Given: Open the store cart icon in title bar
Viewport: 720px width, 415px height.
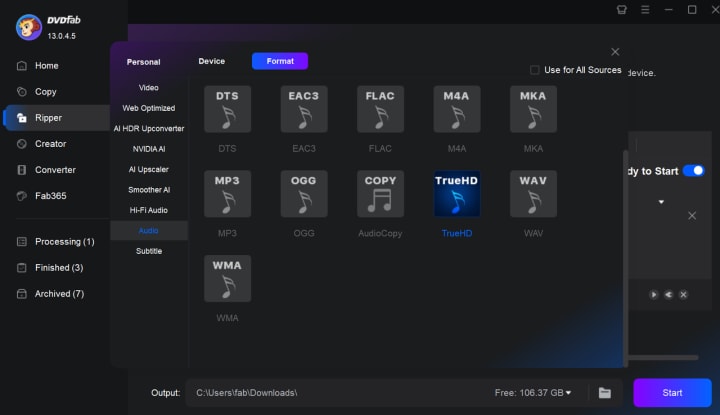Looking at the screenshot, I should 622,10.
